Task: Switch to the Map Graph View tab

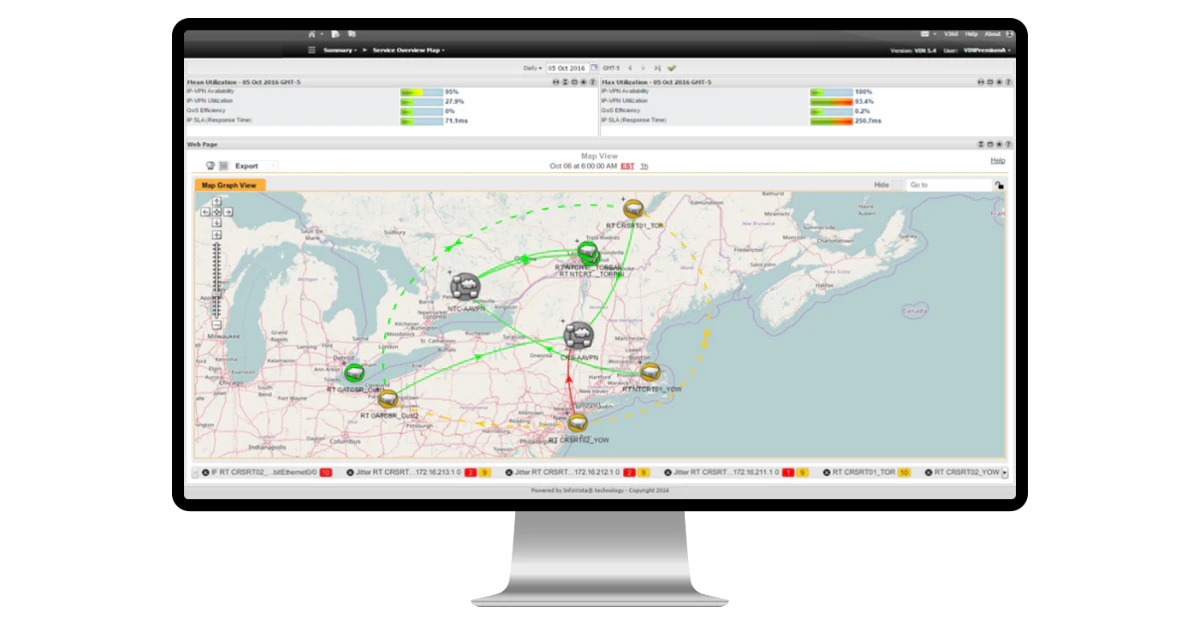Action: [230, 185]
